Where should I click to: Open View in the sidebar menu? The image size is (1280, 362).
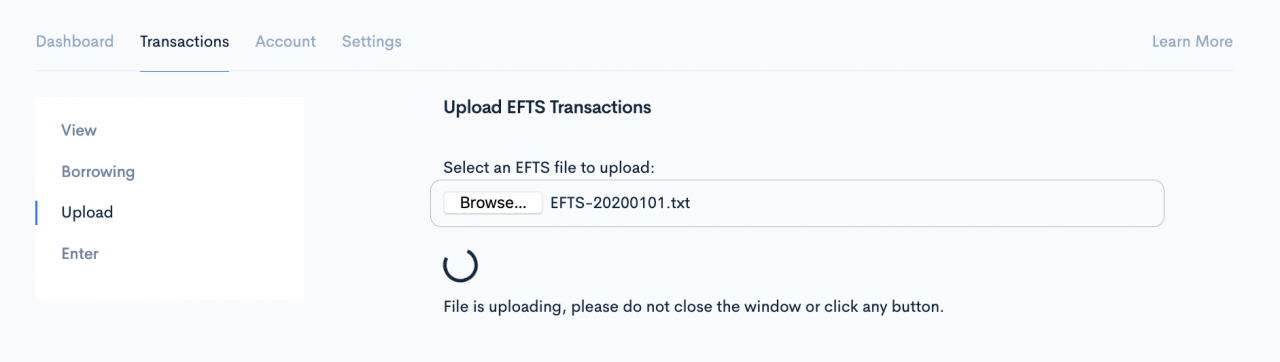[79, 130]
